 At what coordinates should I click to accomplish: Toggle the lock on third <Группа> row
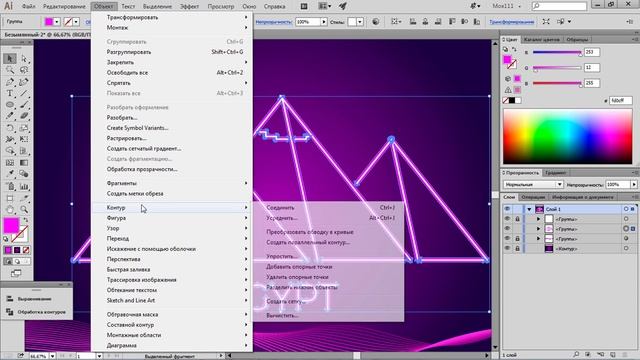[x=518, y=239]
